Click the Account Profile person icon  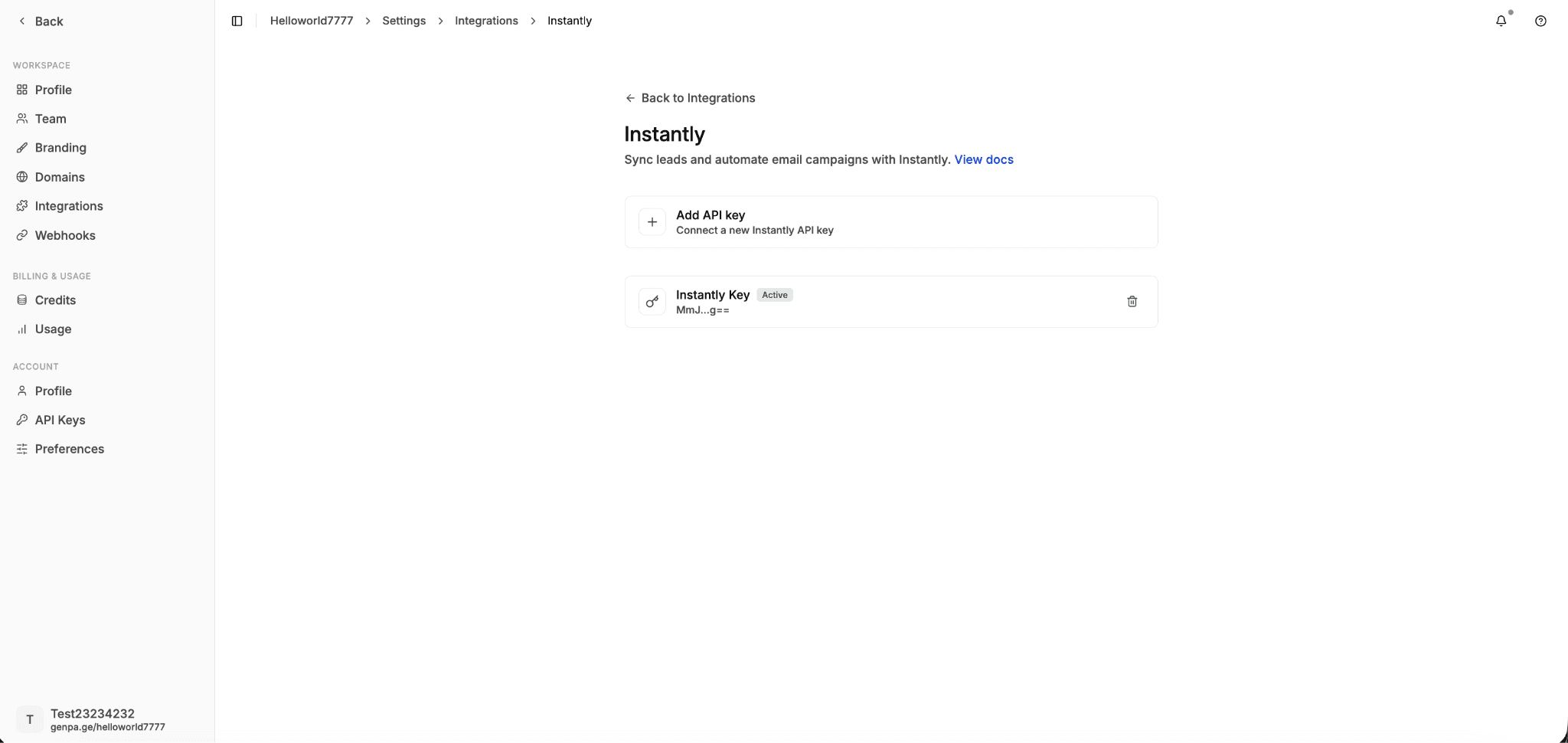[x=22, y=391]
